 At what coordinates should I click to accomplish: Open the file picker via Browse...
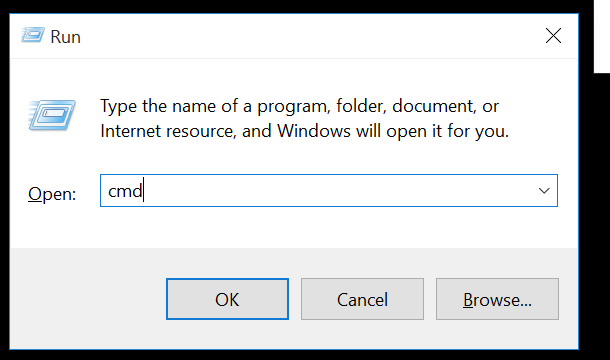tap(497, 299)
